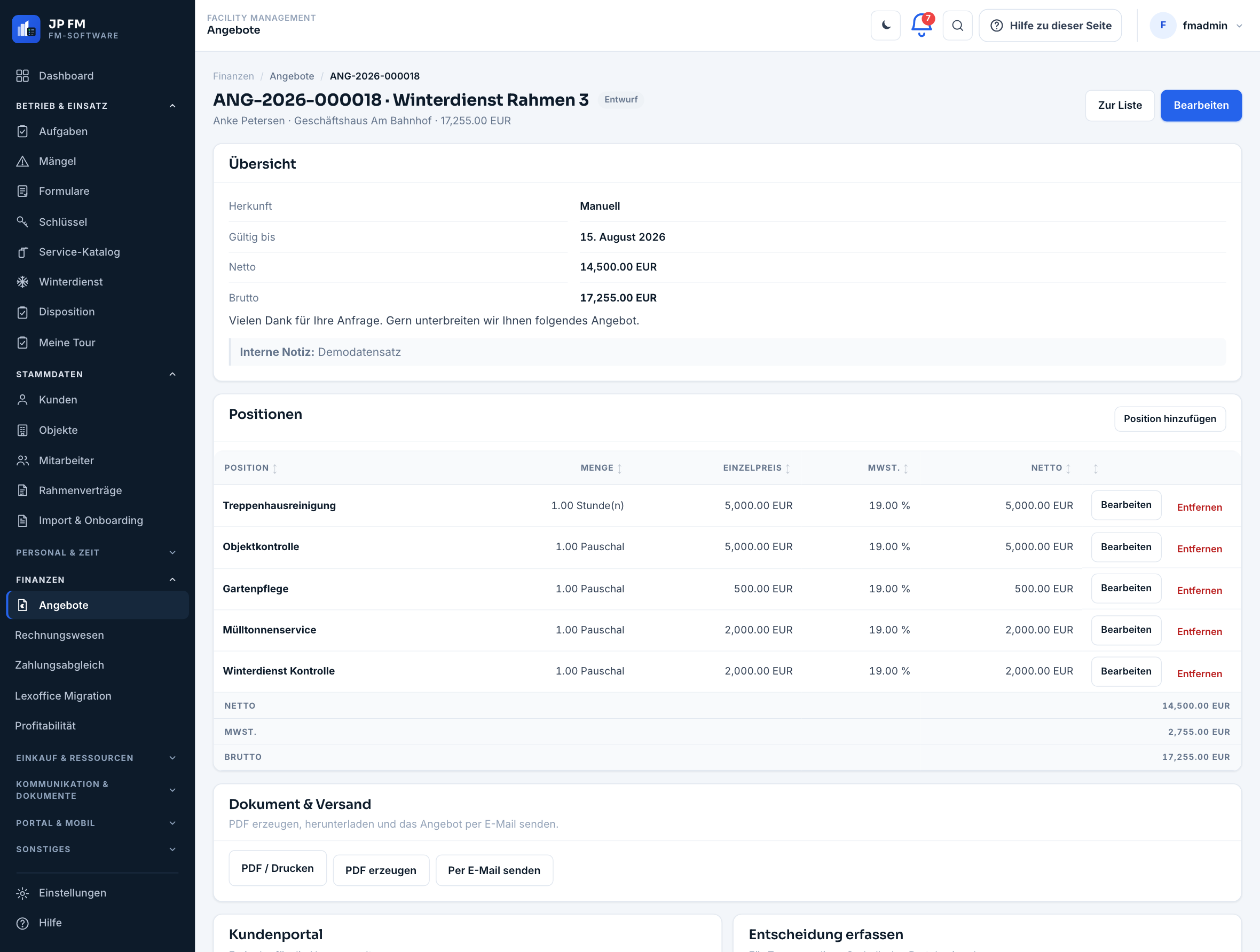
Task: Edit the Objektkontrolle position
Action: point(1125,547)
